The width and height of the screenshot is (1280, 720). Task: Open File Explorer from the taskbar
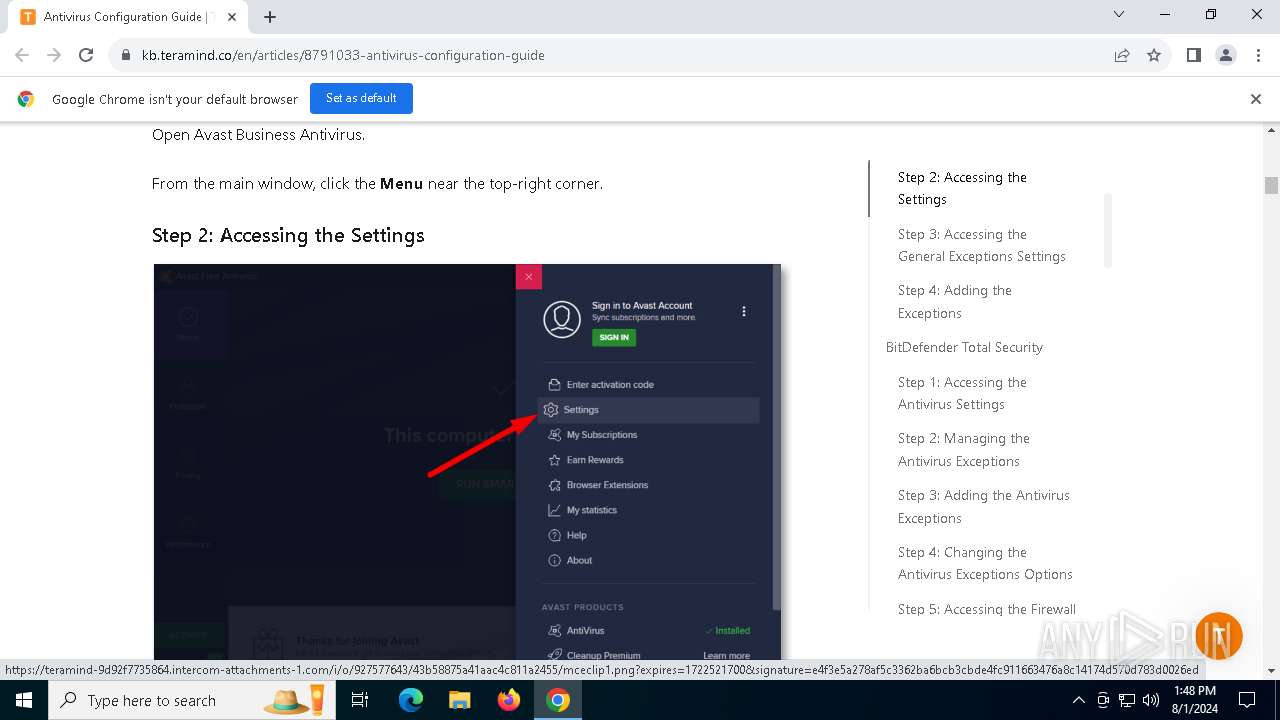click(x=459, y=700)
